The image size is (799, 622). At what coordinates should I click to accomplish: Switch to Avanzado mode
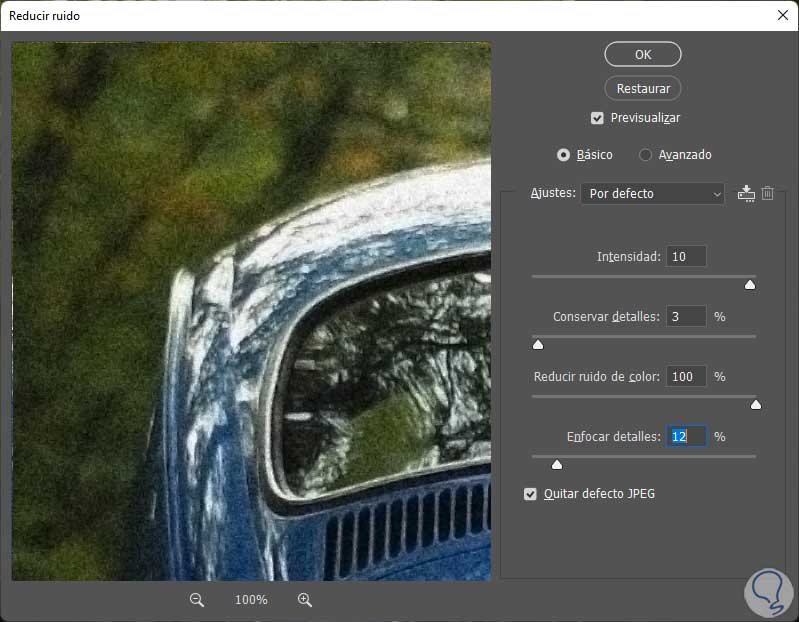click(645, 155)
